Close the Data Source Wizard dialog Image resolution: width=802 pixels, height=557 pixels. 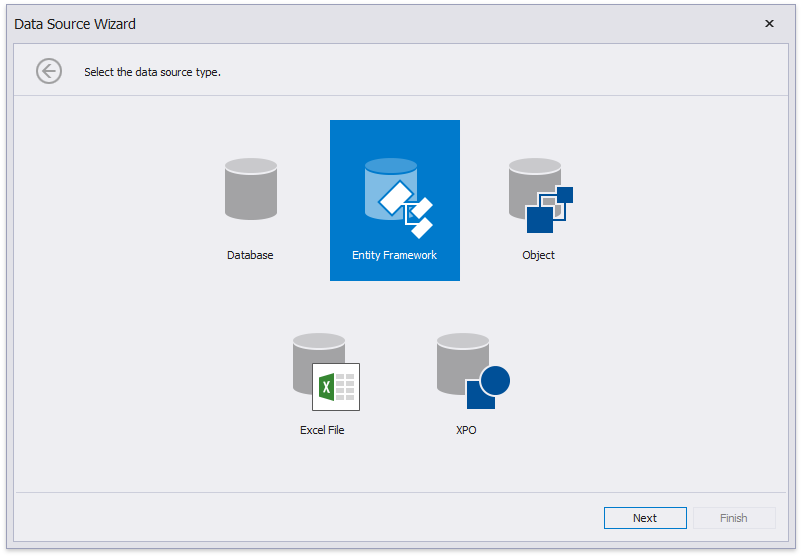(769, 24)
